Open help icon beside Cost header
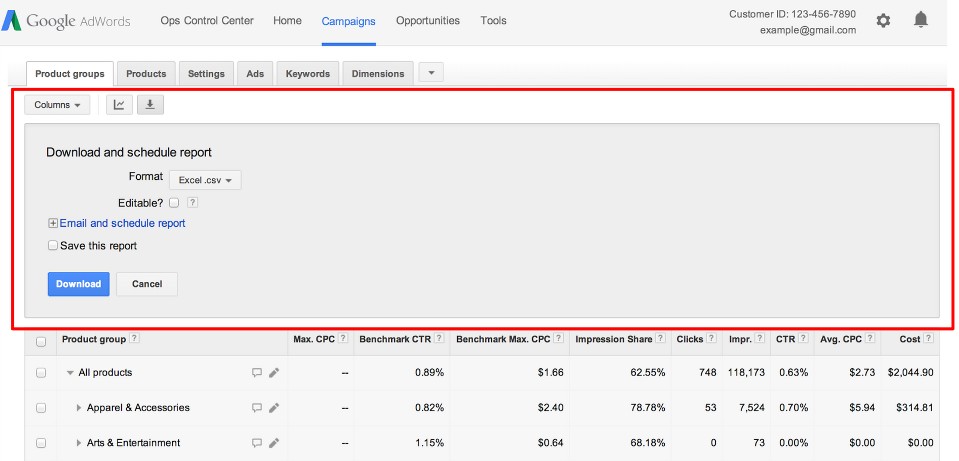The image size is (959, 461). coord(928,338)
